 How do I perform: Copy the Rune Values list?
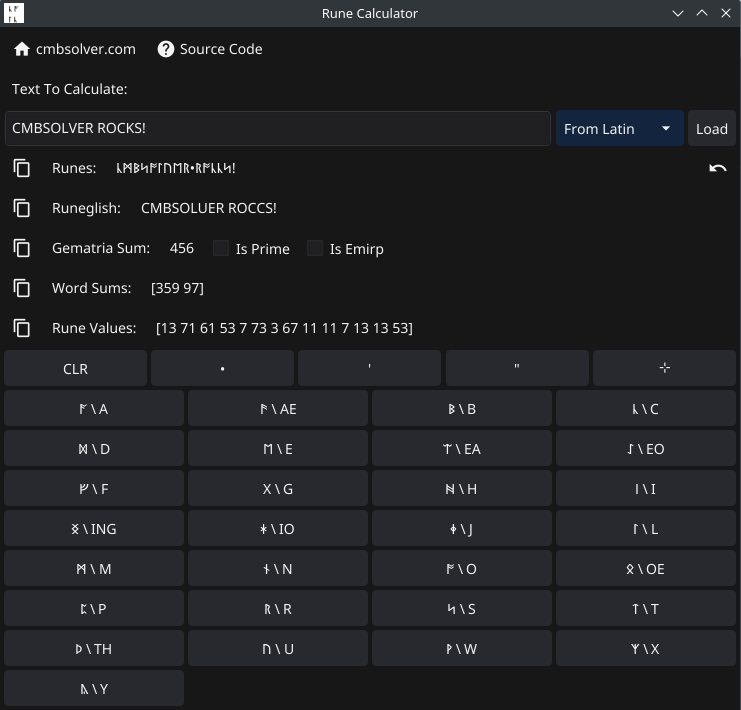[22, 328]
